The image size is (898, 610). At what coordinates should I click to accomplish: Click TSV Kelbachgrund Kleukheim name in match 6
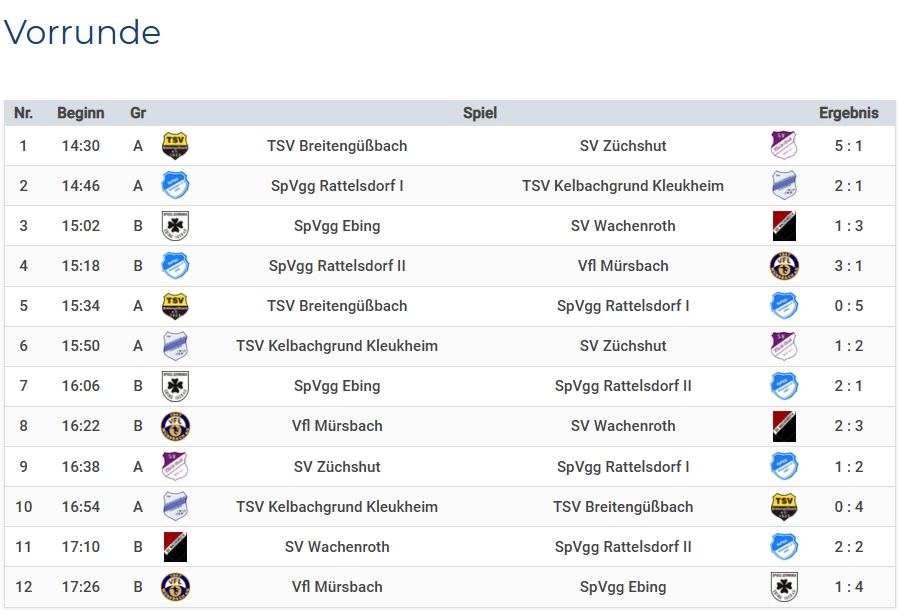(x=337, y=346)
